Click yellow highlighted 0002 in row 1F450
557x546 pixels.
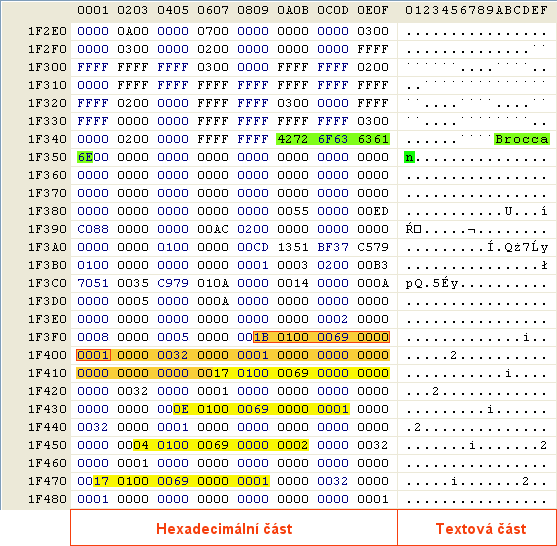pos(293,445)
